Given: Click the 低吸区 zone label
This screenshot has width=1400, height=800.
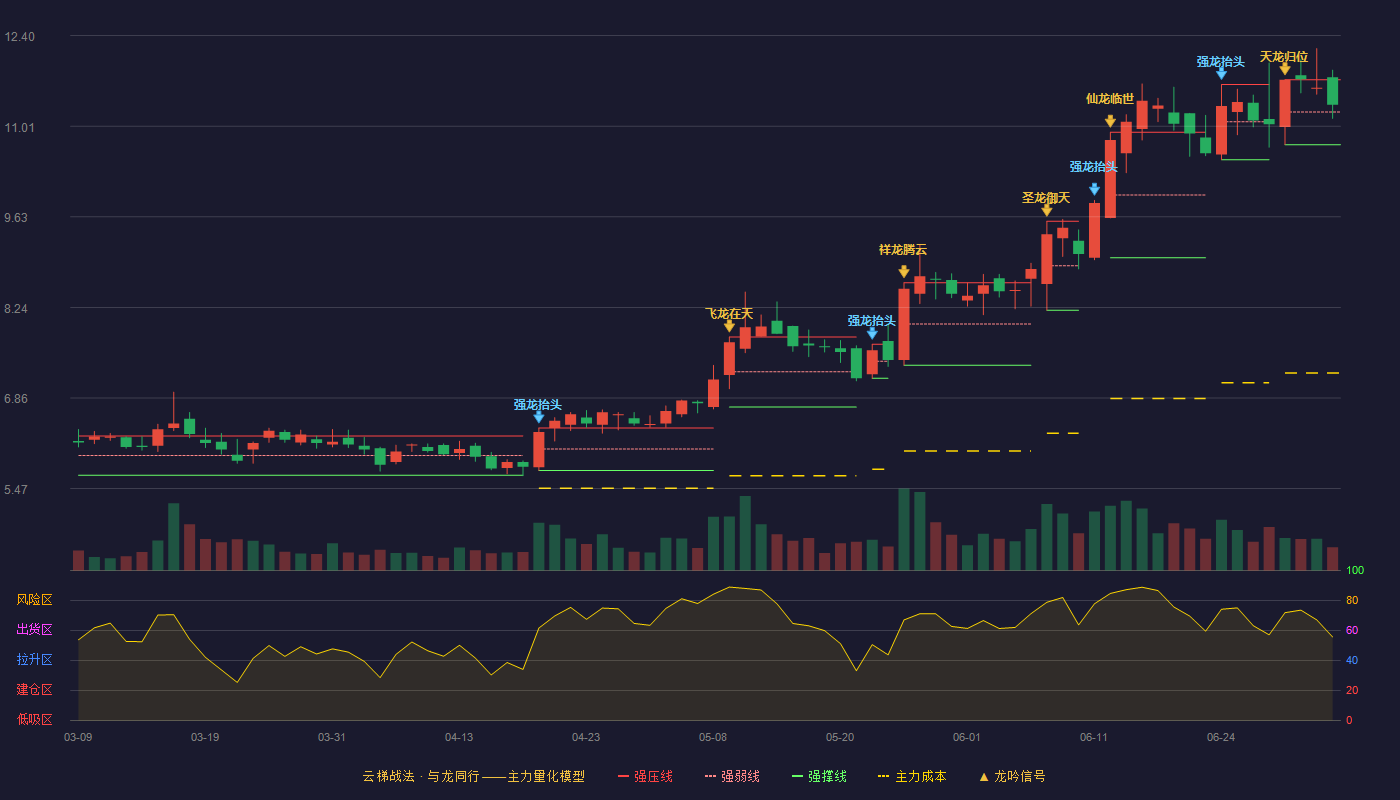Looking at the screenshot, I should tap(34, 720).
